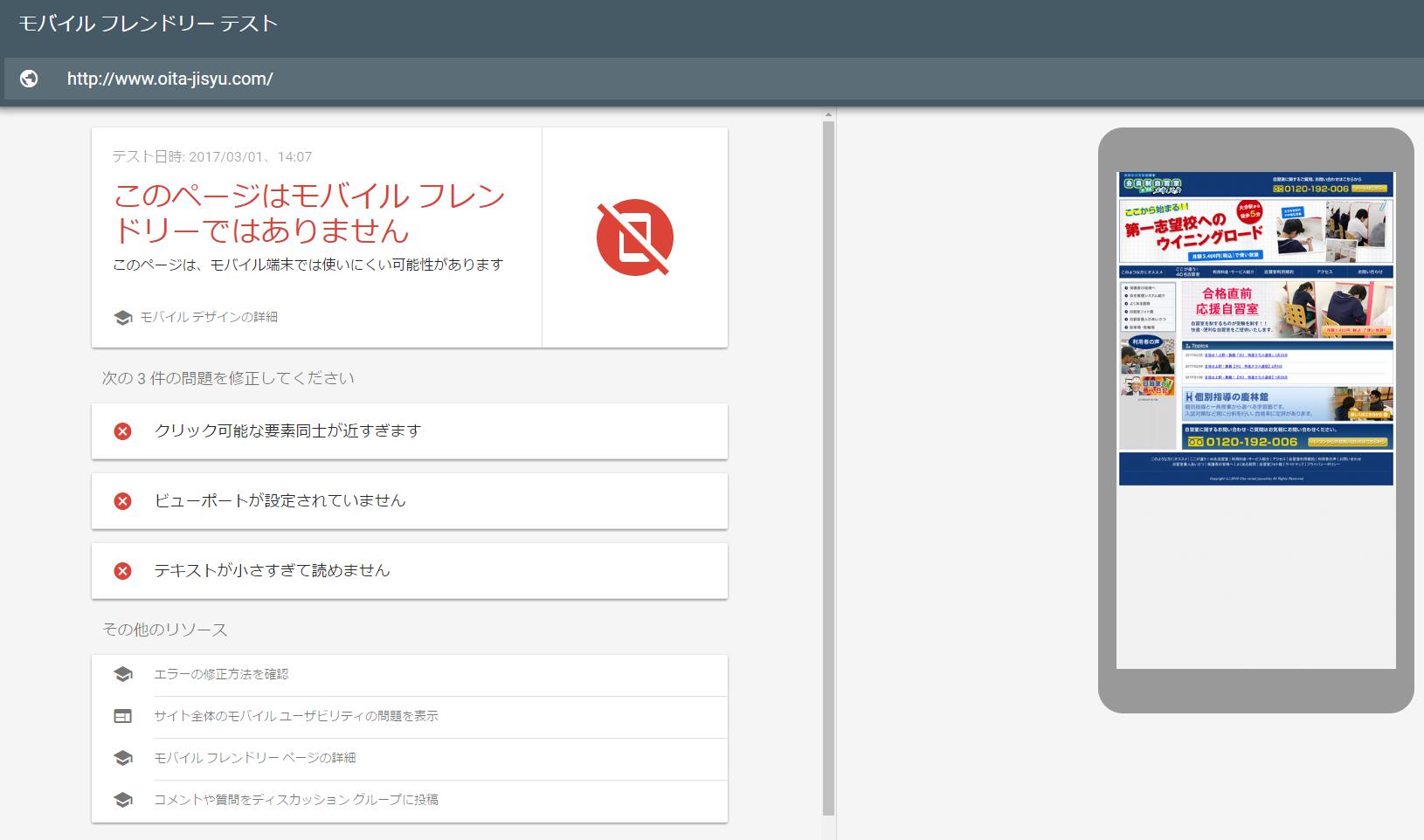This screenshot has width=1424, height=840.
Task: Click the web page icon beside サイト全体のモバイル ユーザビリティ
Action: click(123, 717)
